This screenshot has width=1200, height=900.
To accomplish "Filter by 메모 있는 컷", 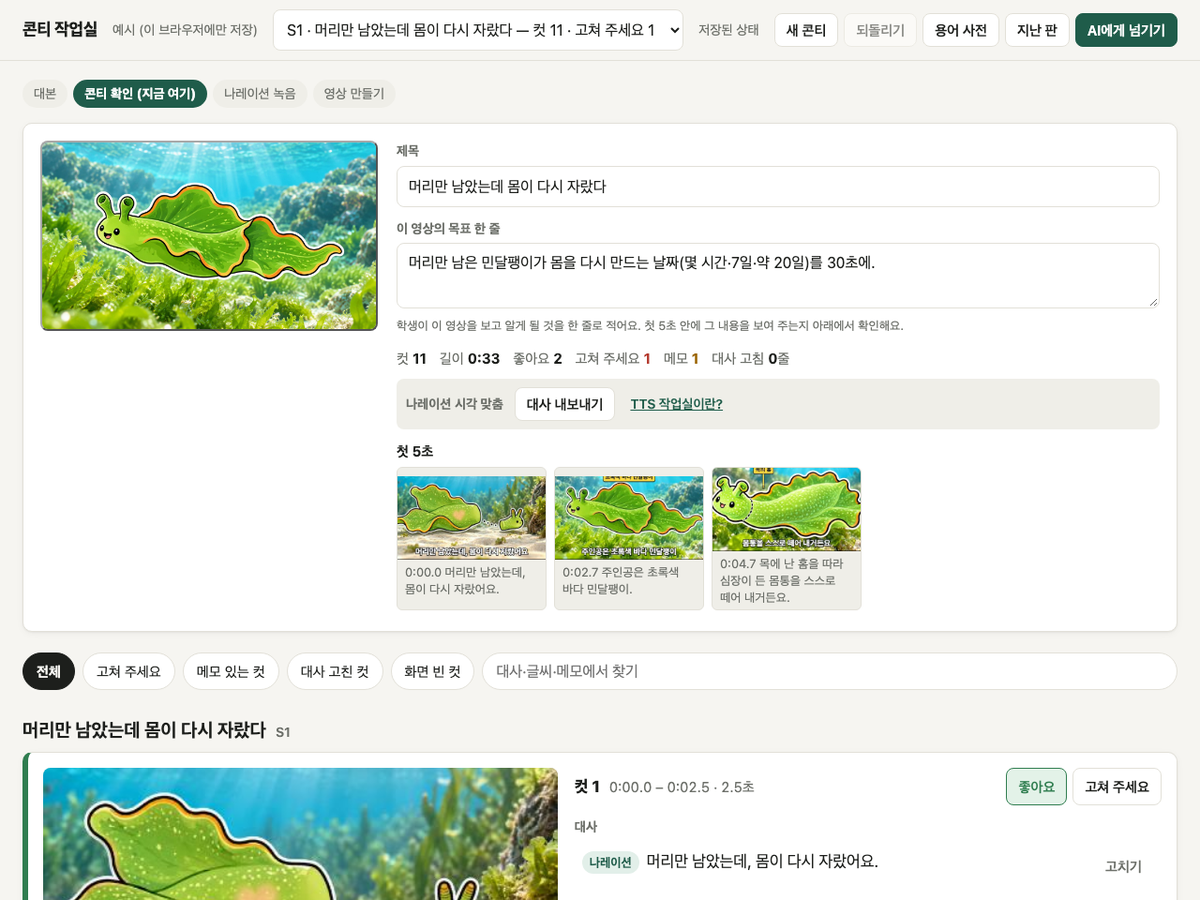I will [231, 671].
